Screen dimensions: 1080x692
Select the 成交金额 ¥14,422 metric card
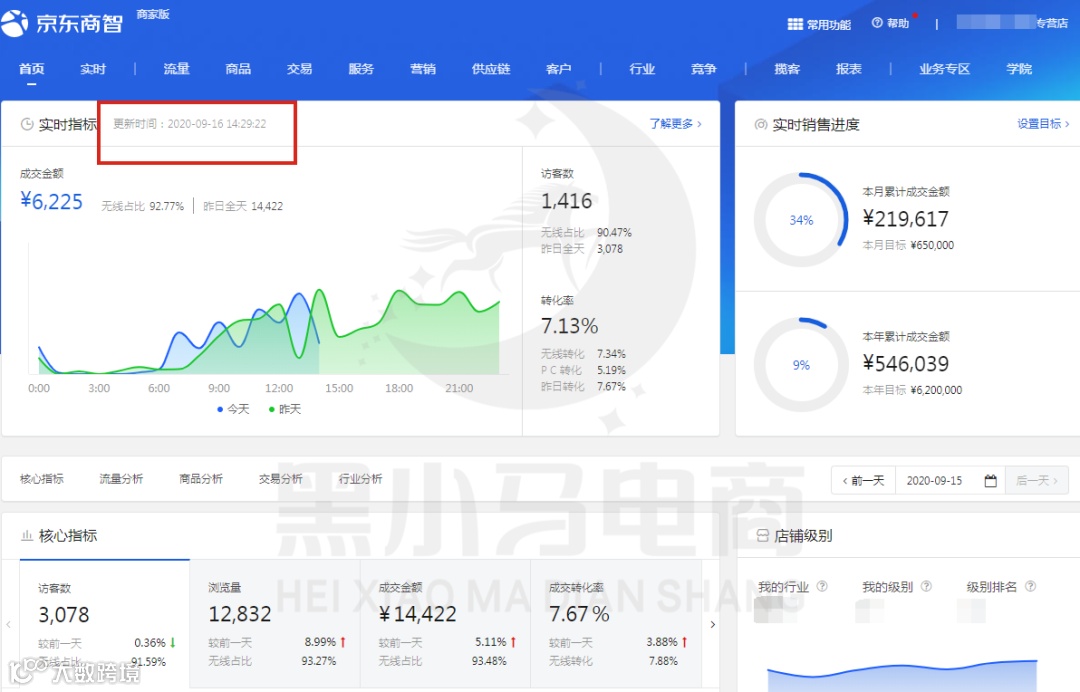[x=445, y=625]
